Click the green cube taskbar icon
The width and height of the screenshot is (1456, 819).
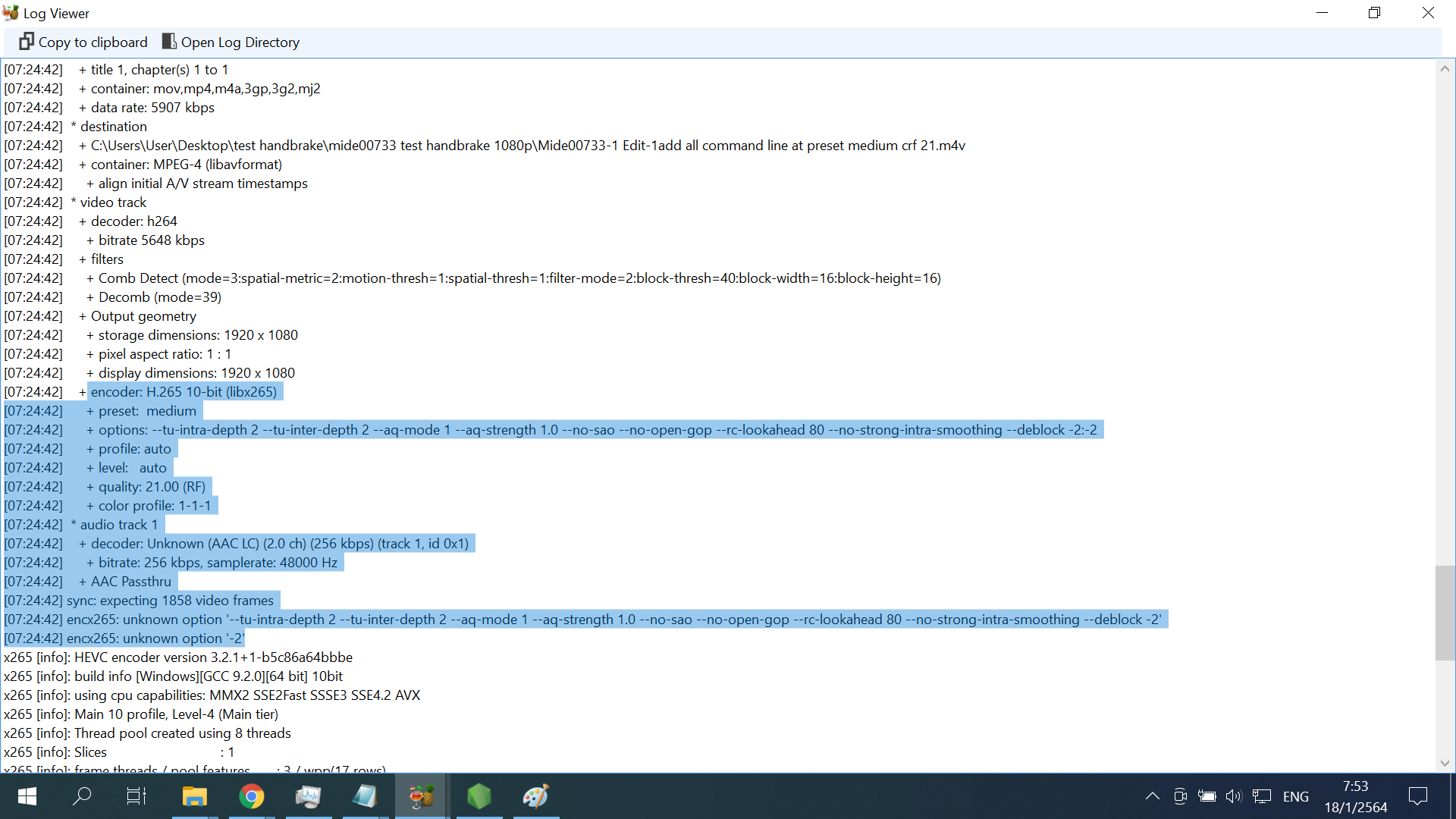pyautogui.click(x=479, y=796)
